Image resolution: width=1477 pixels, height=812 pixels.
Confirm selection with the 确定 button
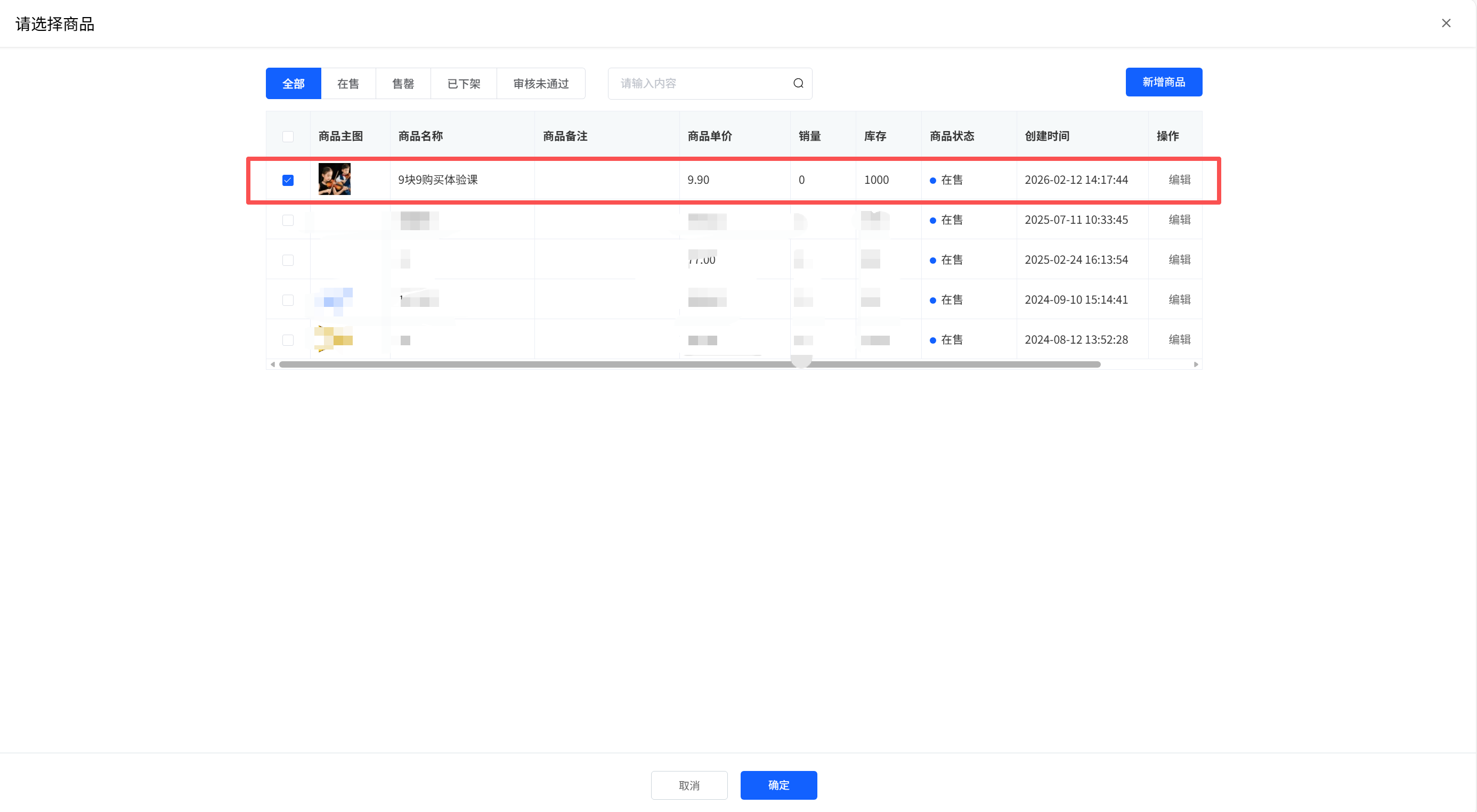pos(778,784)
